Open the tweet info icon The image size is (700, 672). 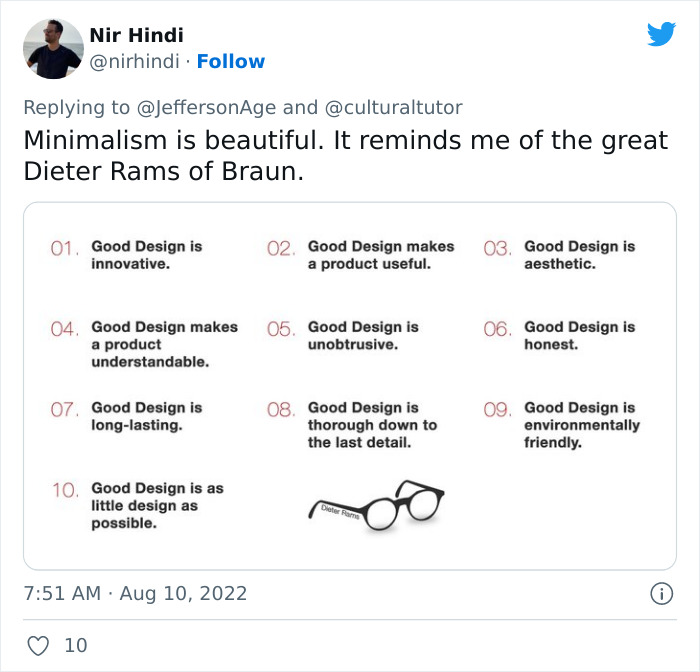pyautogui.click(x=661, y=593)
